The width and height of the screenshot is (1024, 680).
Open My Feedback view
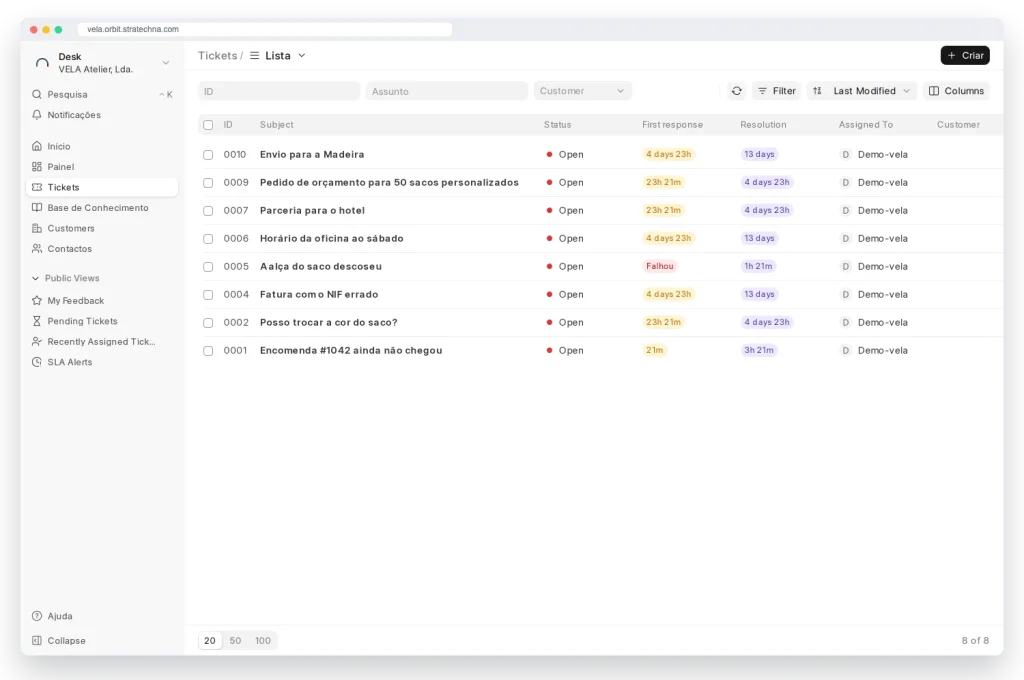(102, 300)
